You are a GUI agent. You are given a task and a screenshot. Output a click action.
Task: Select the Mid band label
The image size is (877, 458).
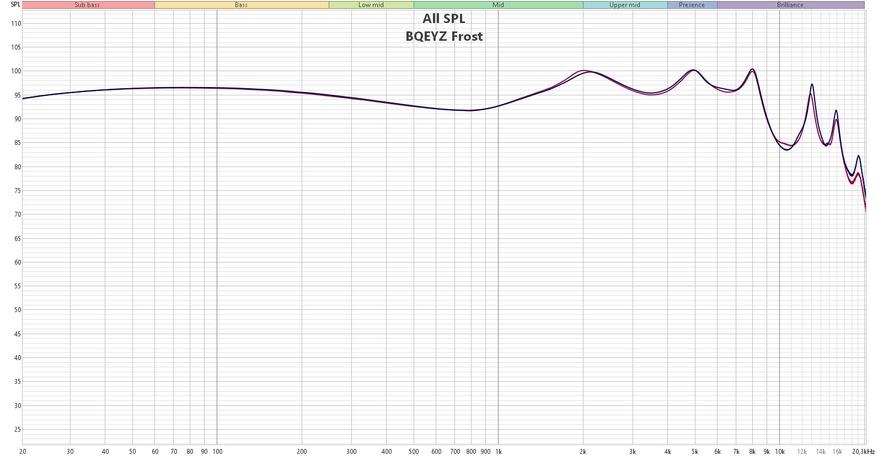tap(498, 5)
